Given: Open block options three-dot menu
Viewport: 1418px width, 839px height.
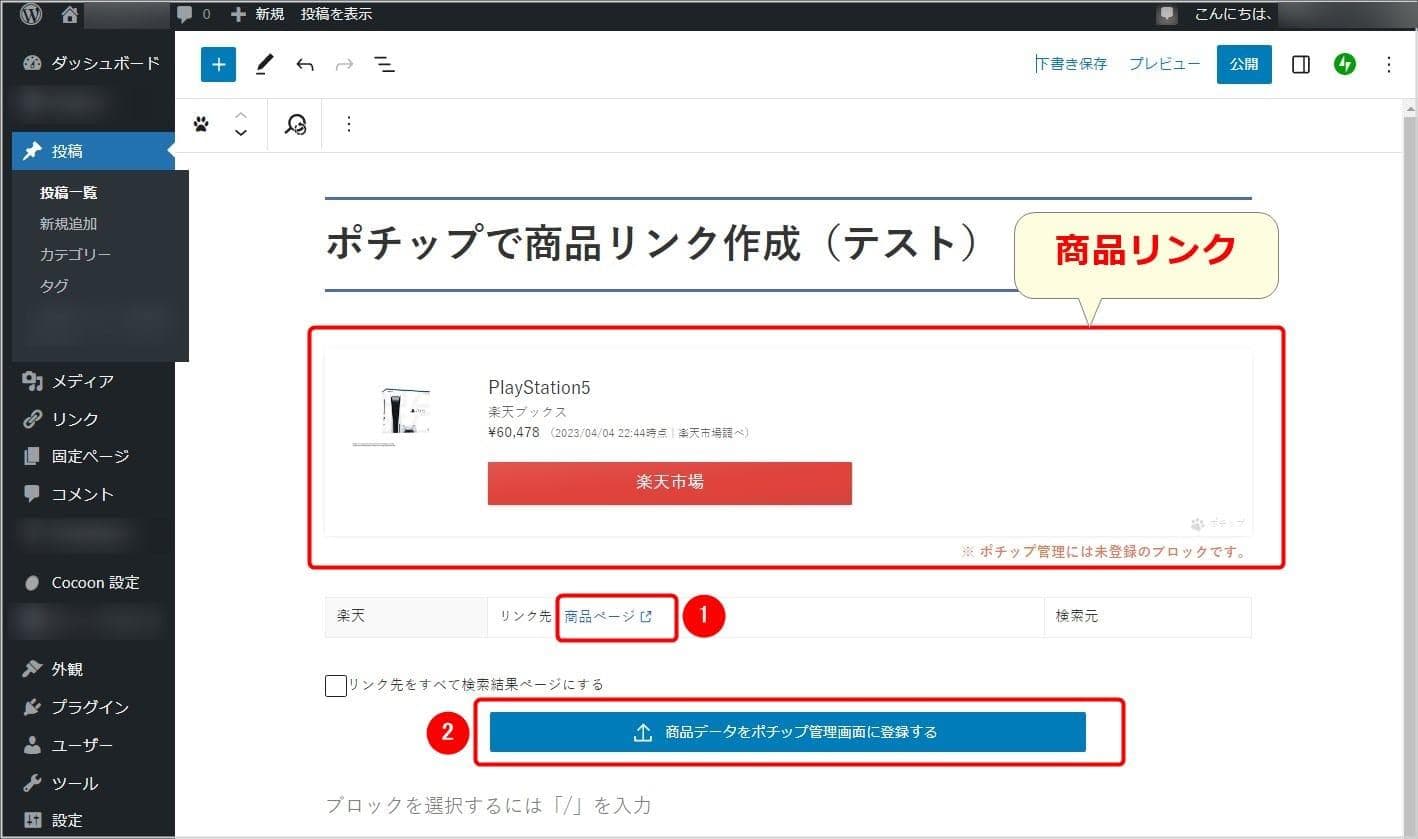Looking at the screenshot, I should (x=348, y=124).
